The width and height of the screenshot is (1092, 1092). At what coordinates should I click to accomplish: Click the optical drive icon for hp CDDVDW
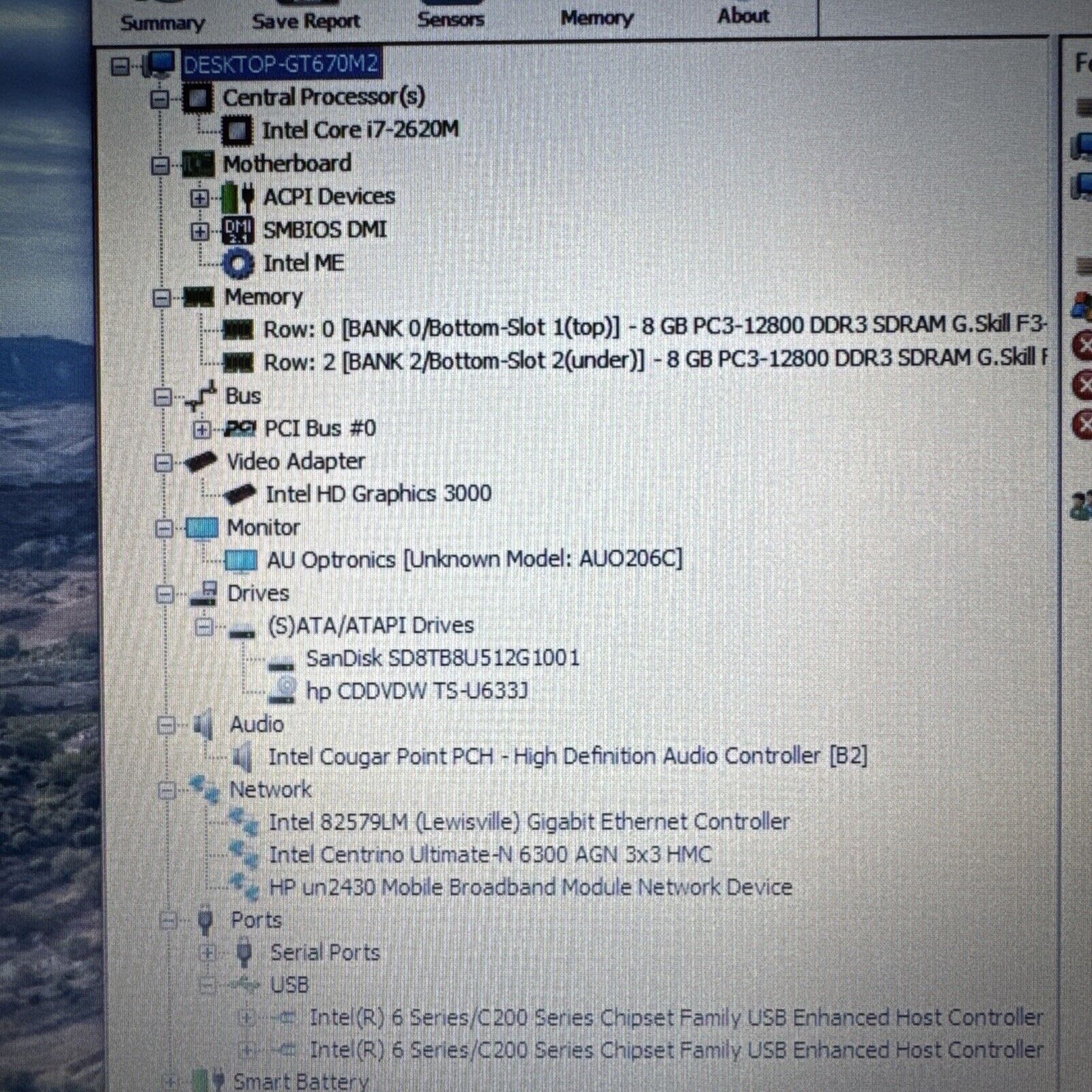click(x=281, y=691)
